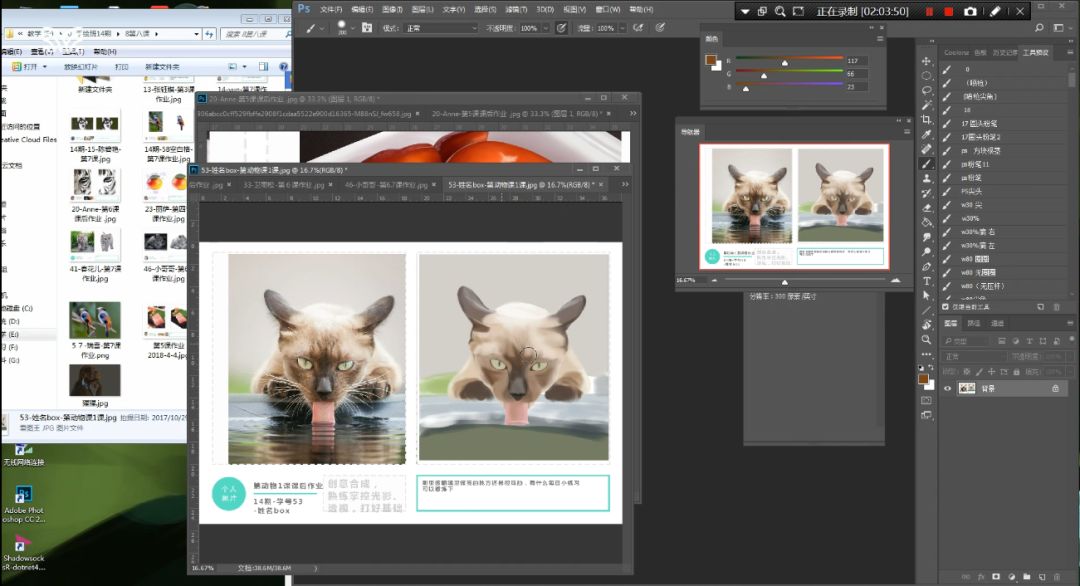Select the Zoom tool in toolbar
The height and width of the screenshot is (586, 1080).
[927, 339]
